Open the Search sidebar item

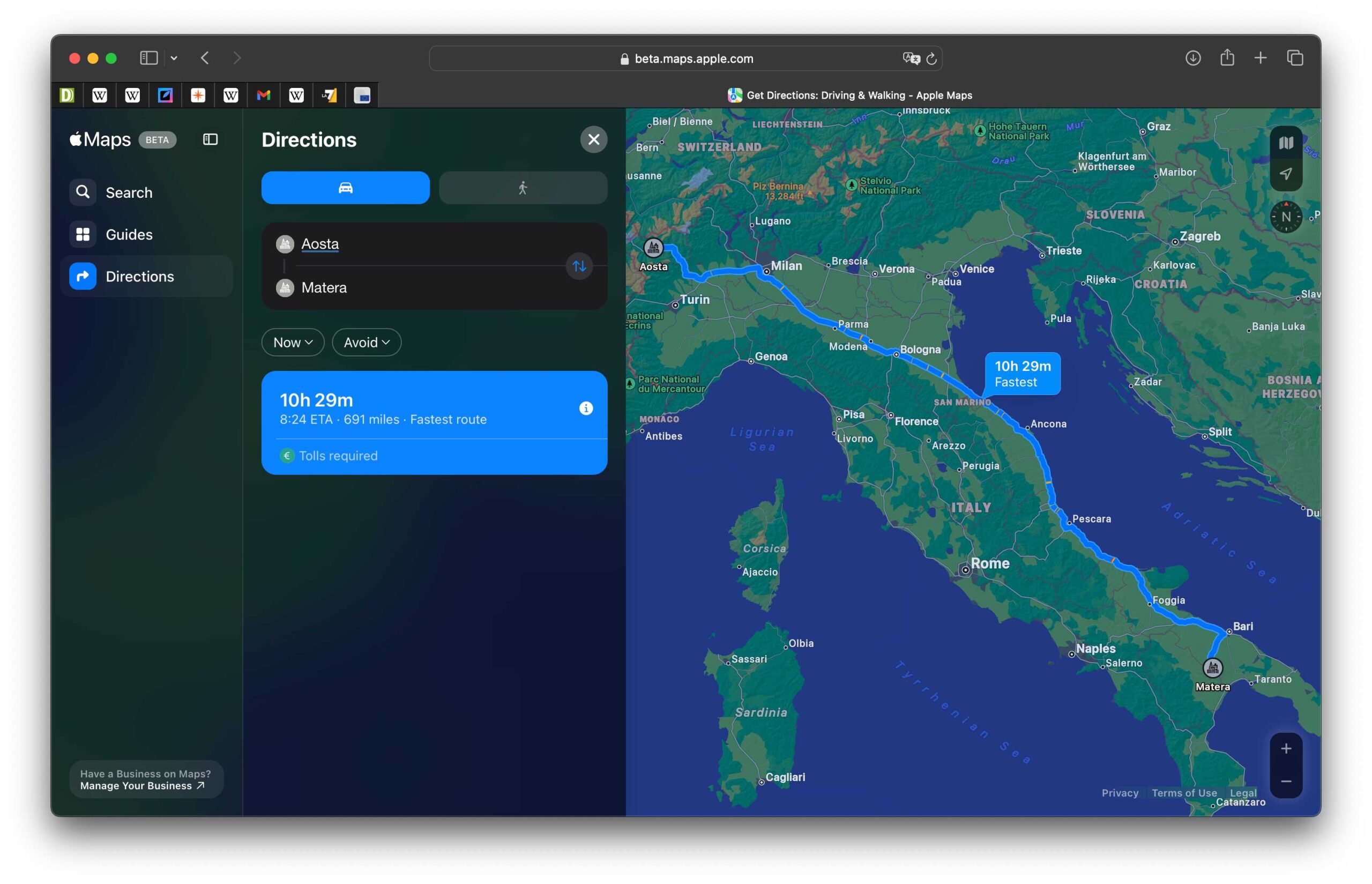(129, 192)
